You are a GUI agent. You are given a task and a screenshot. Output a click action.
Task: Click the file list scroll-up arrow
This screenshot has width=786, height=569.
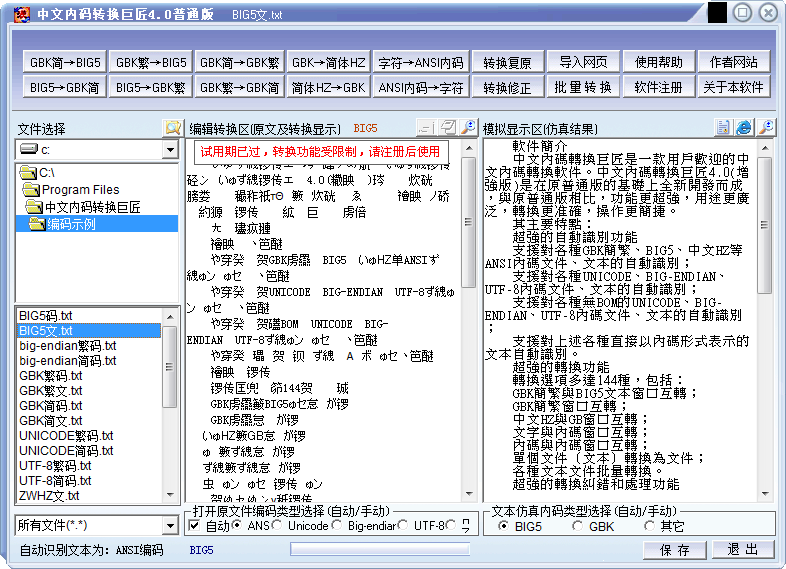coord(170,316)
